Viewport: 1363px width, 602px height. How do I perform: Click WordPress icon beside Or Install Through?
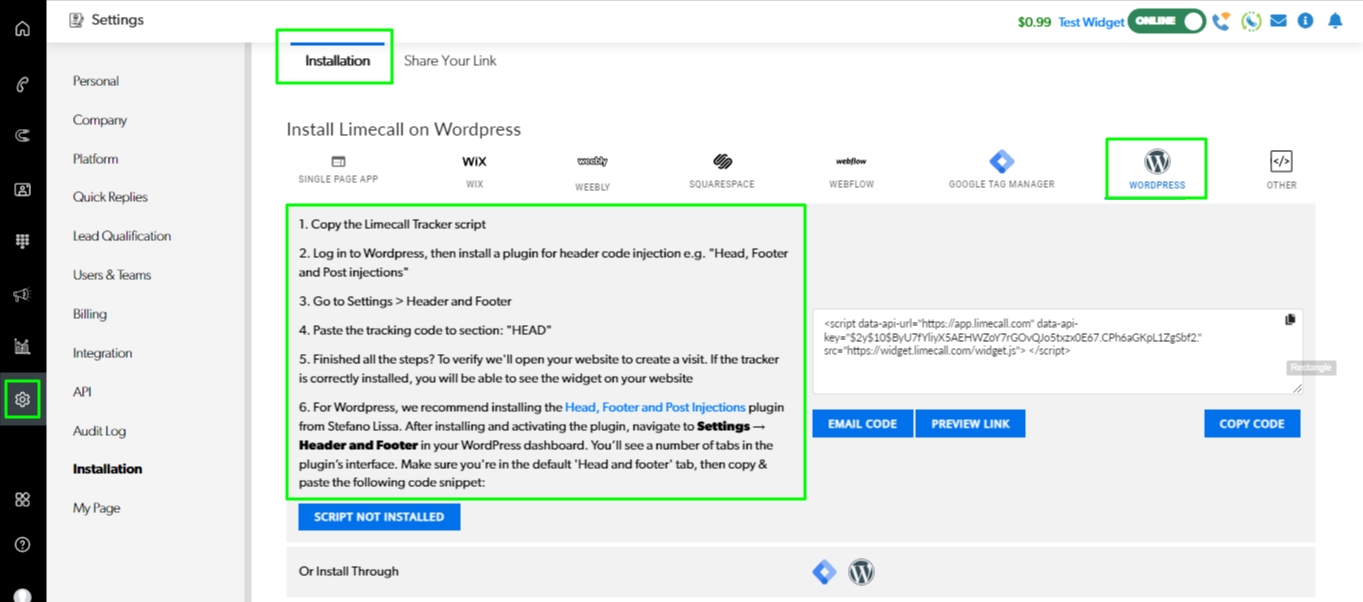pyautogui.click(x=861, y=572)
